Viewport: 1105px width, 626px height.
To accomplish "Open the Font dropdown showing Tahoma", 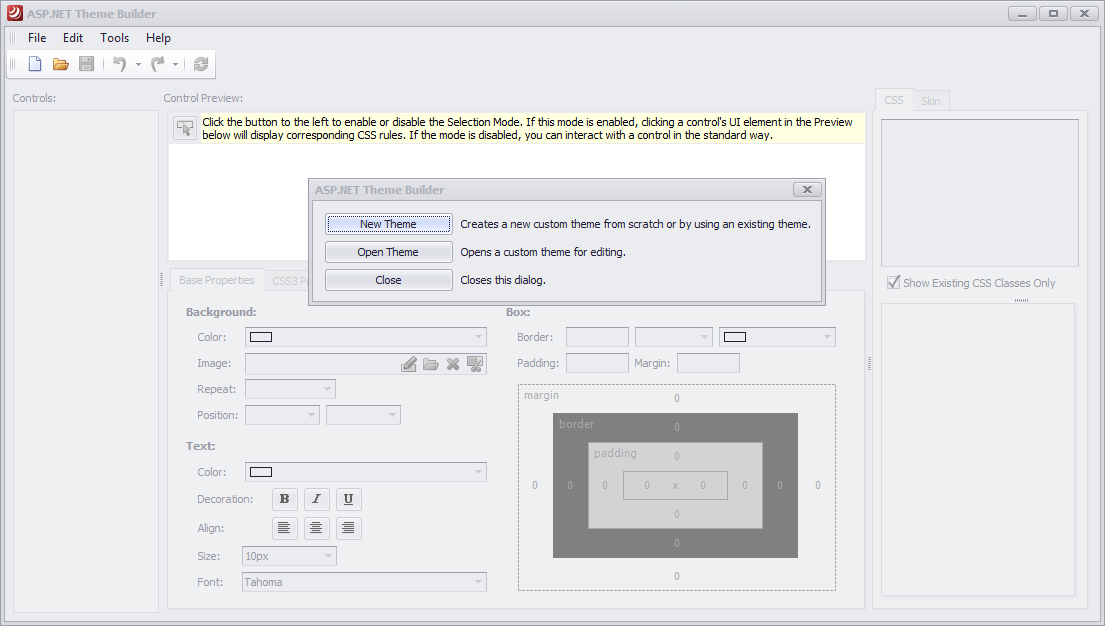I will (479, 582).
